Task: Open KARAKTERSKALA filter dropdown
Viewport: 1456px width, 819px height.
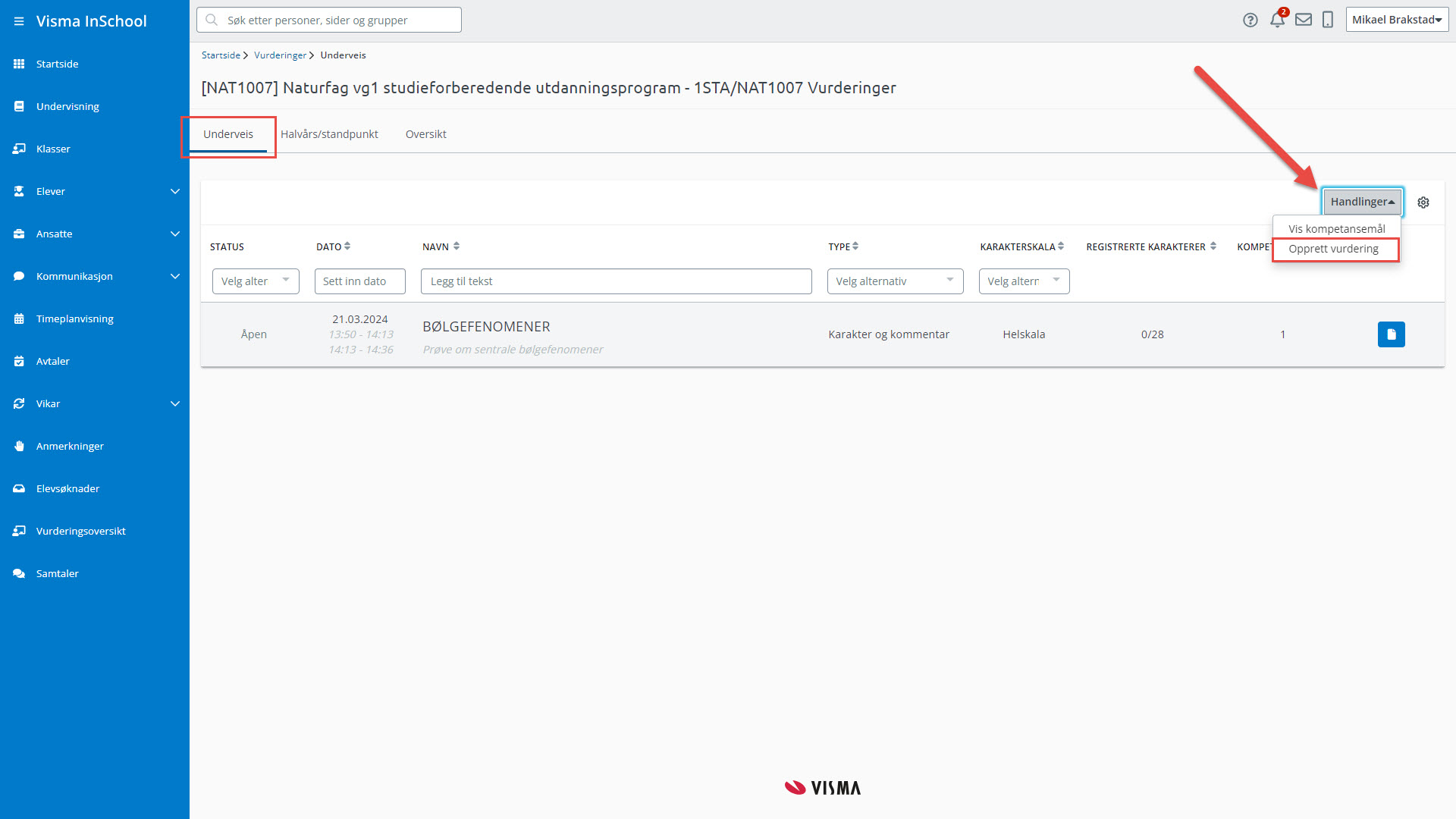Action: [x=1024, y=281]
